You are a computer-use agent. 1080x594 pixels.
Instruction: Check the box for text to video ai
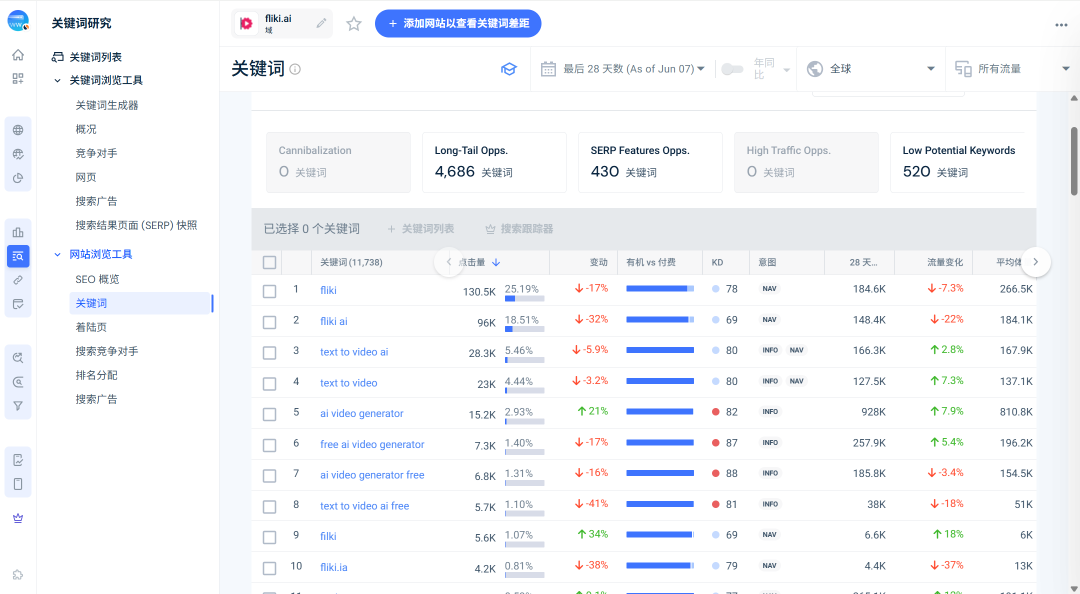[x=269, y=353]
